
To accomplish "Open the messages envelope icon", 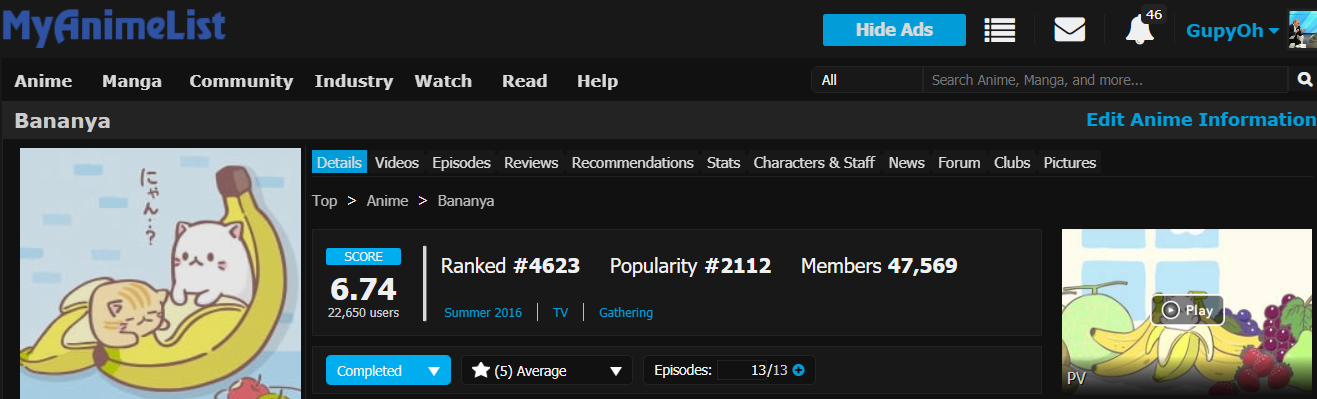I will [1069, 30].
